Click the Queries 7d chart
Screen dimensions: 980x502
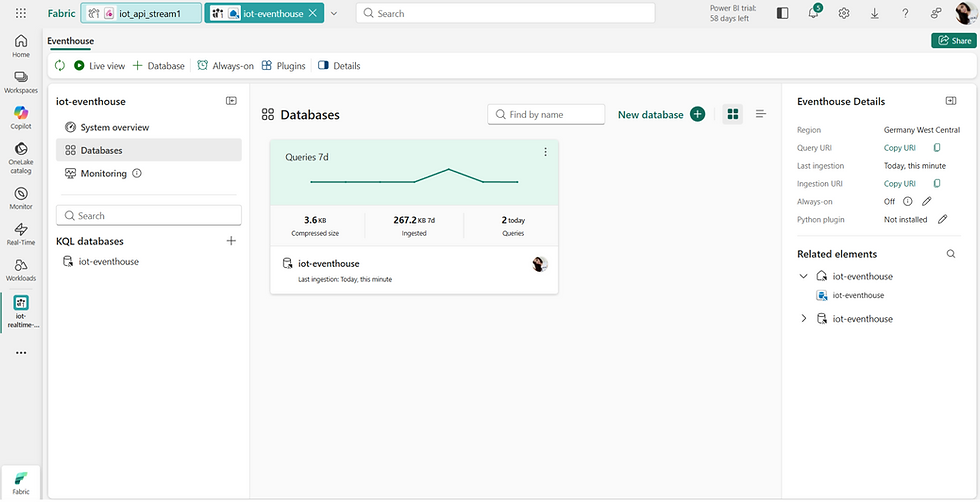(x=414, y=178)
